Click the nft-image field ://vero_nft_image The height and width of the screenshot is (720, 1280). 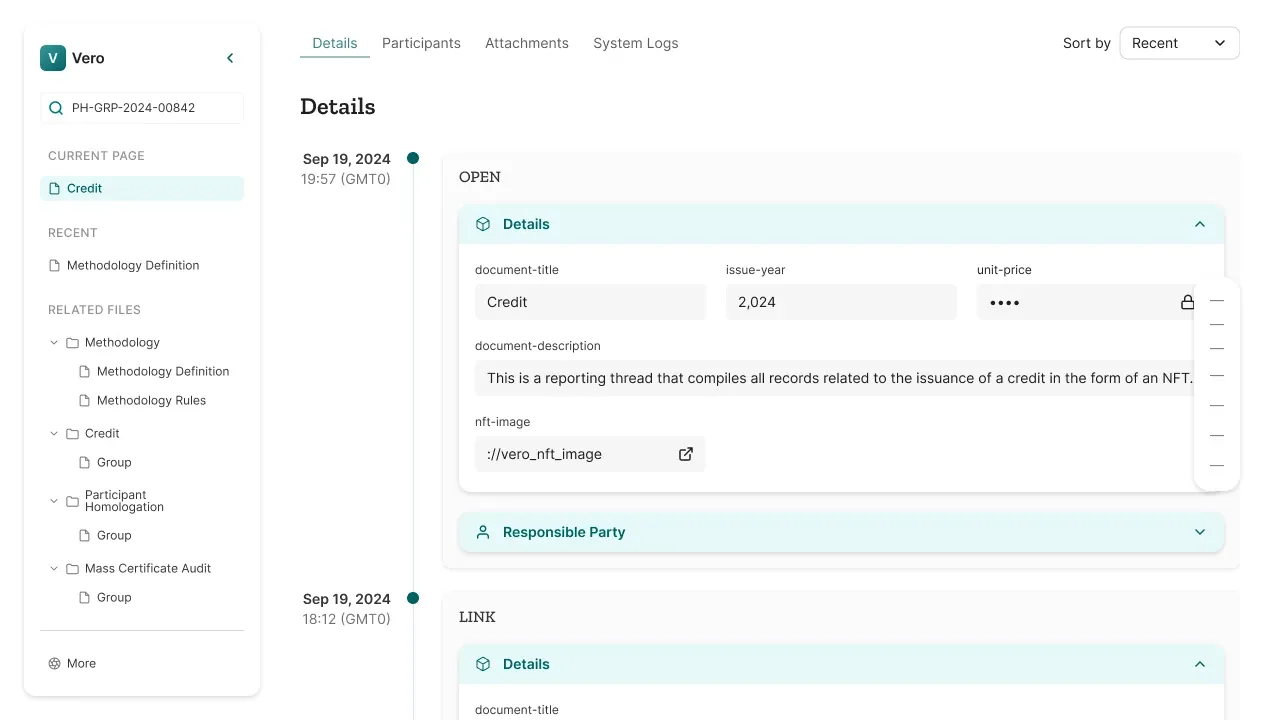590,454
